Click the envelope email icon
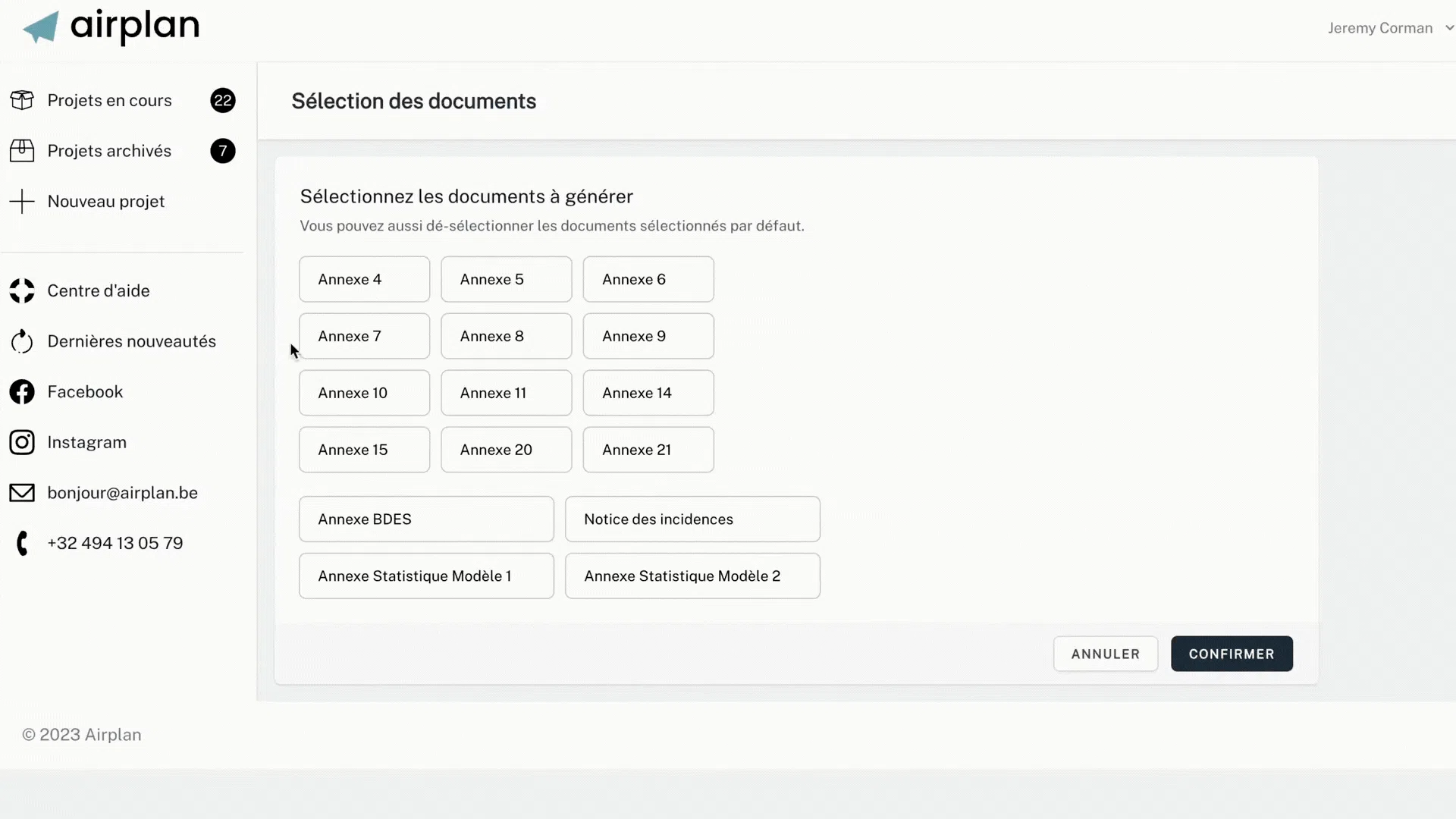 pos(22,493)
